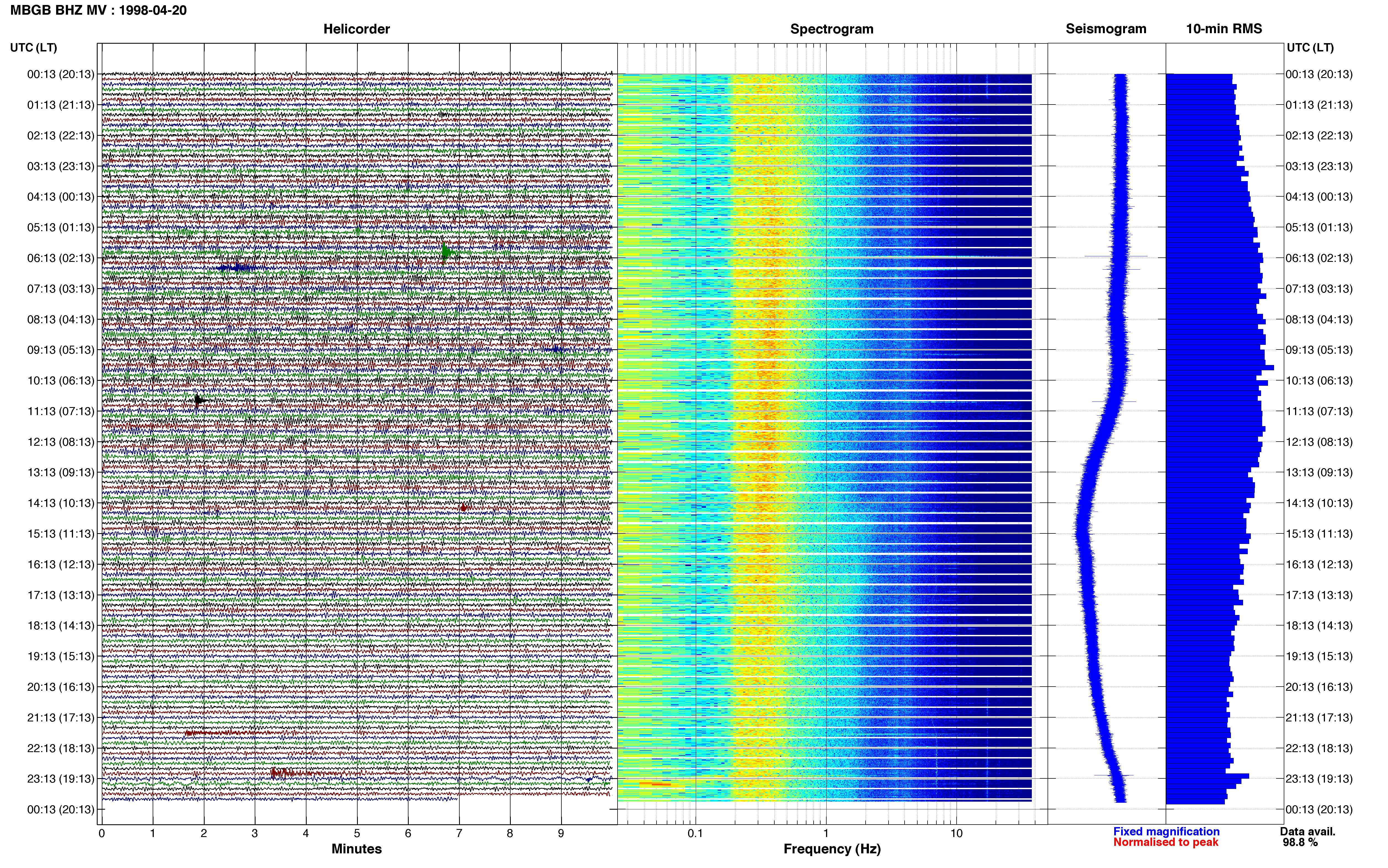Click right axis label '23:13 (19:13)'

[x=1319, y=779]
